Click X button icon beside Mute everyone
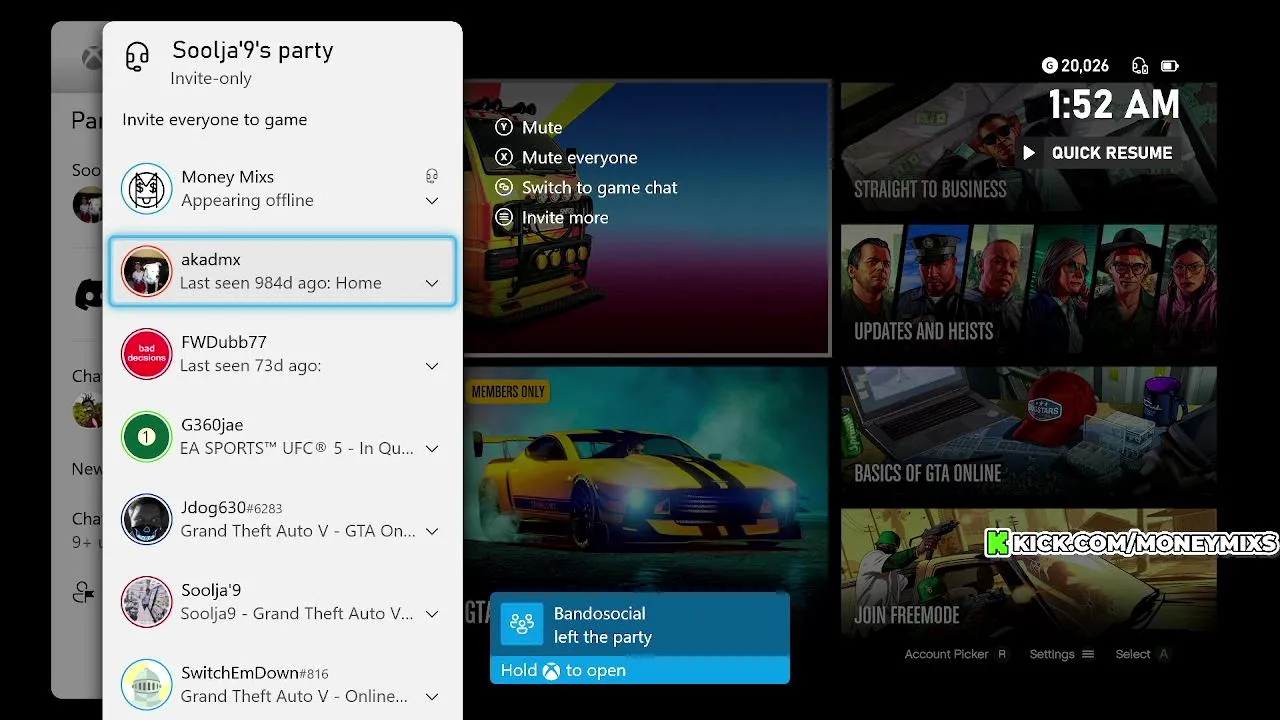1280x720 pixels. 504,158
